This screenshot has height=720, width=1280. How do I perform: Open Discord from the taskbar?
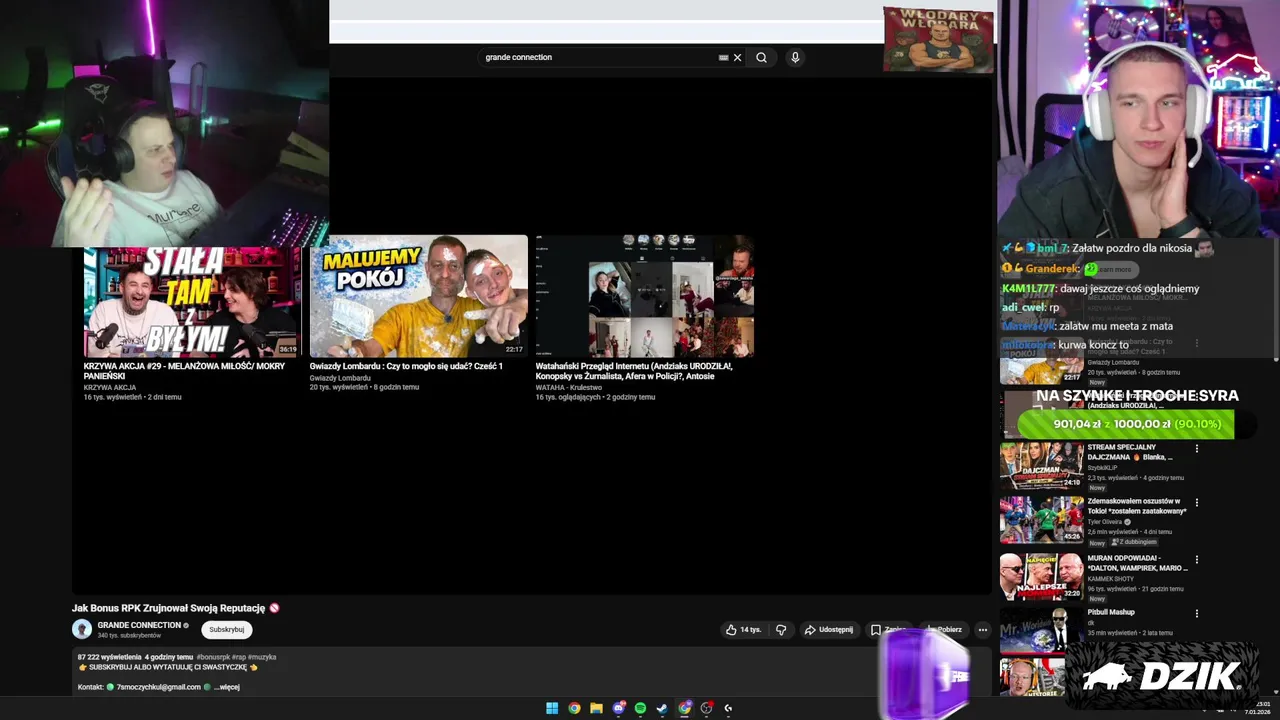click(619, 708)
